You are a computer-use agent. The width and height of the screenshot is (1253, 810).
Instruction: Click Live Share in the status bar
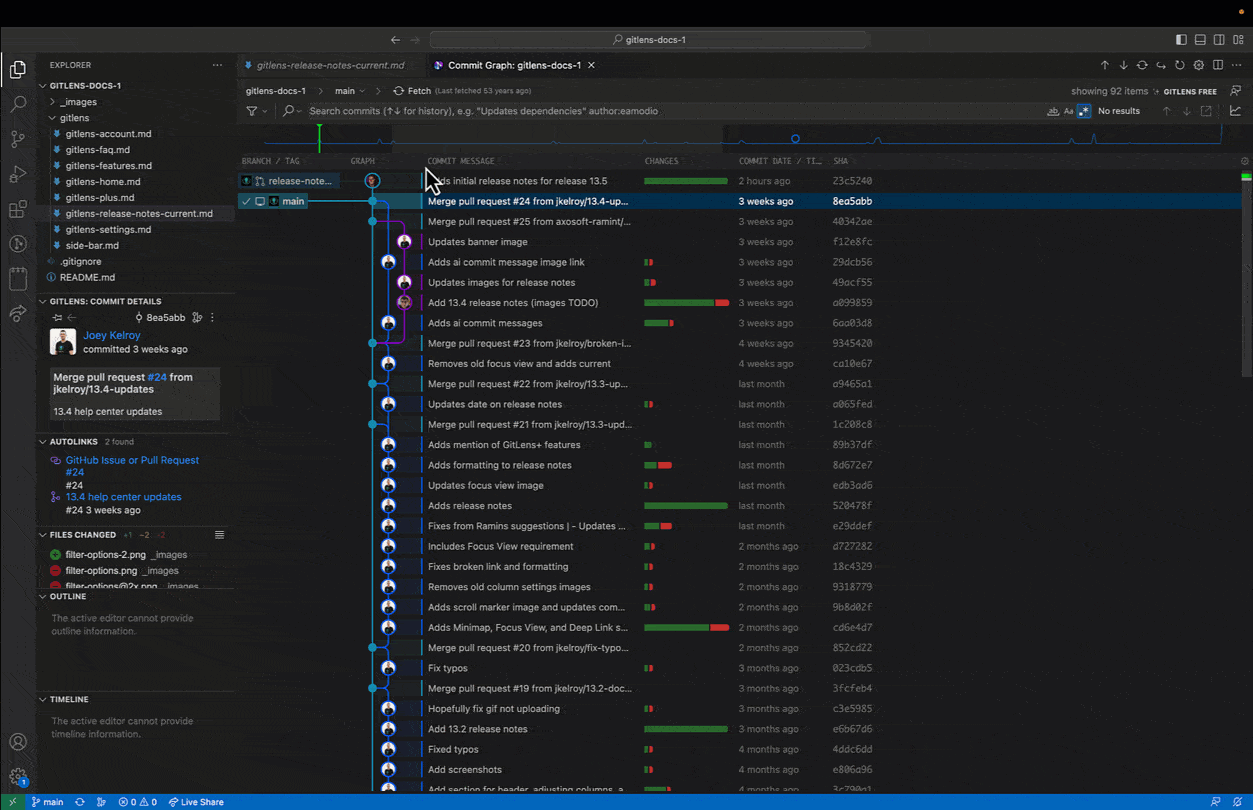pyautogui.click(x=196, y=802)
